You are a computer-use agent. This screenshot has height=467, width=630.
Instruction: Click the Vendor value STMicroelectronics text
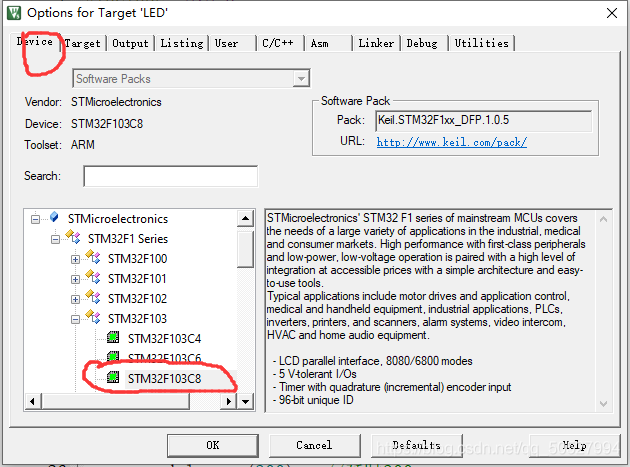pyautogui.click(x=116, y=102)
